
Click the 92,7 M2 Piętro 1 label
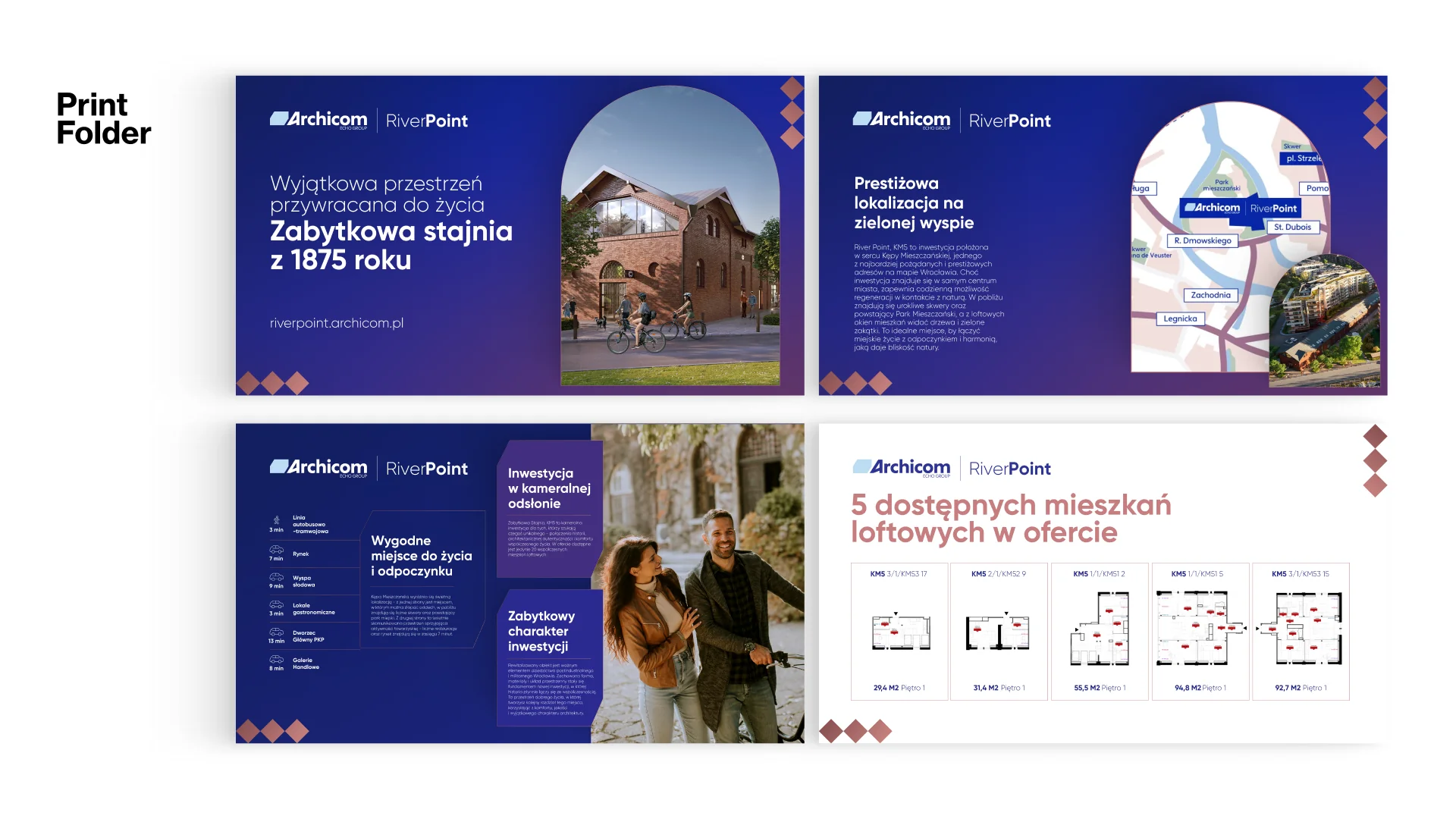[1301, 688]
